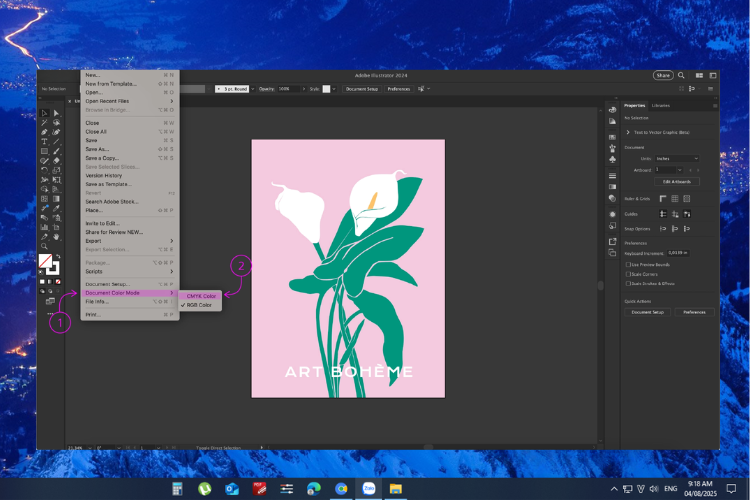Expand the Scripts submenu
This screenshot has width=750, height=500.
pos(130,271)
